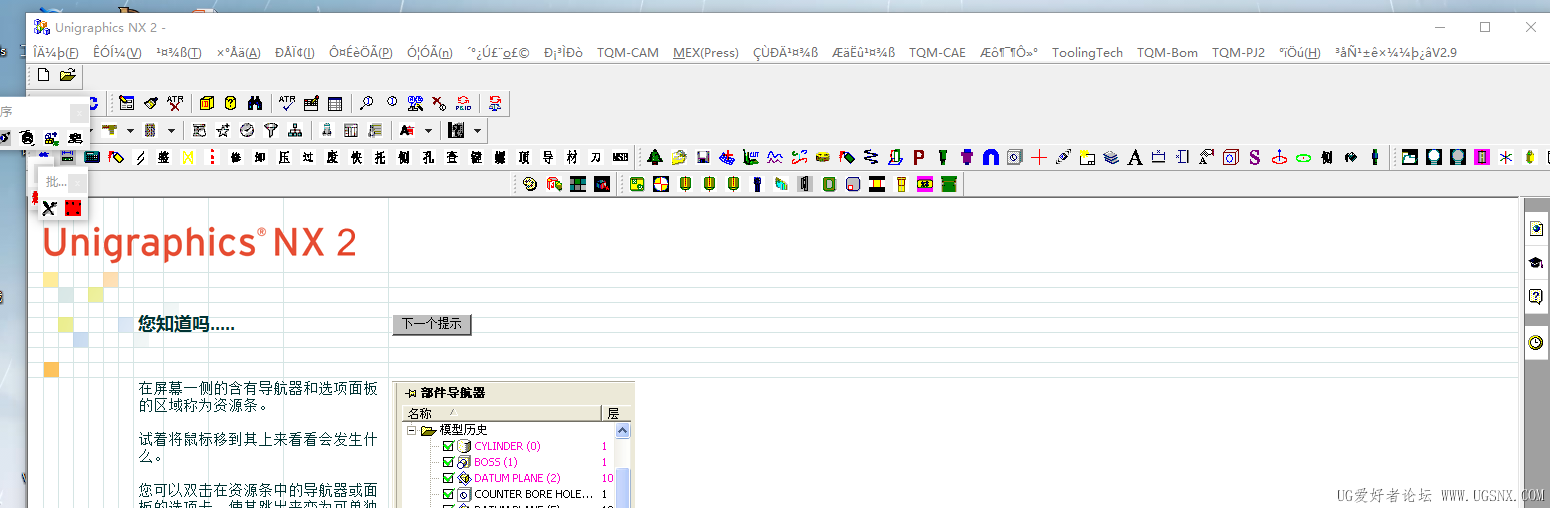Click the question mark resource bar icon
Viewport: 1550px width, 508px height.
[1536, 297]
